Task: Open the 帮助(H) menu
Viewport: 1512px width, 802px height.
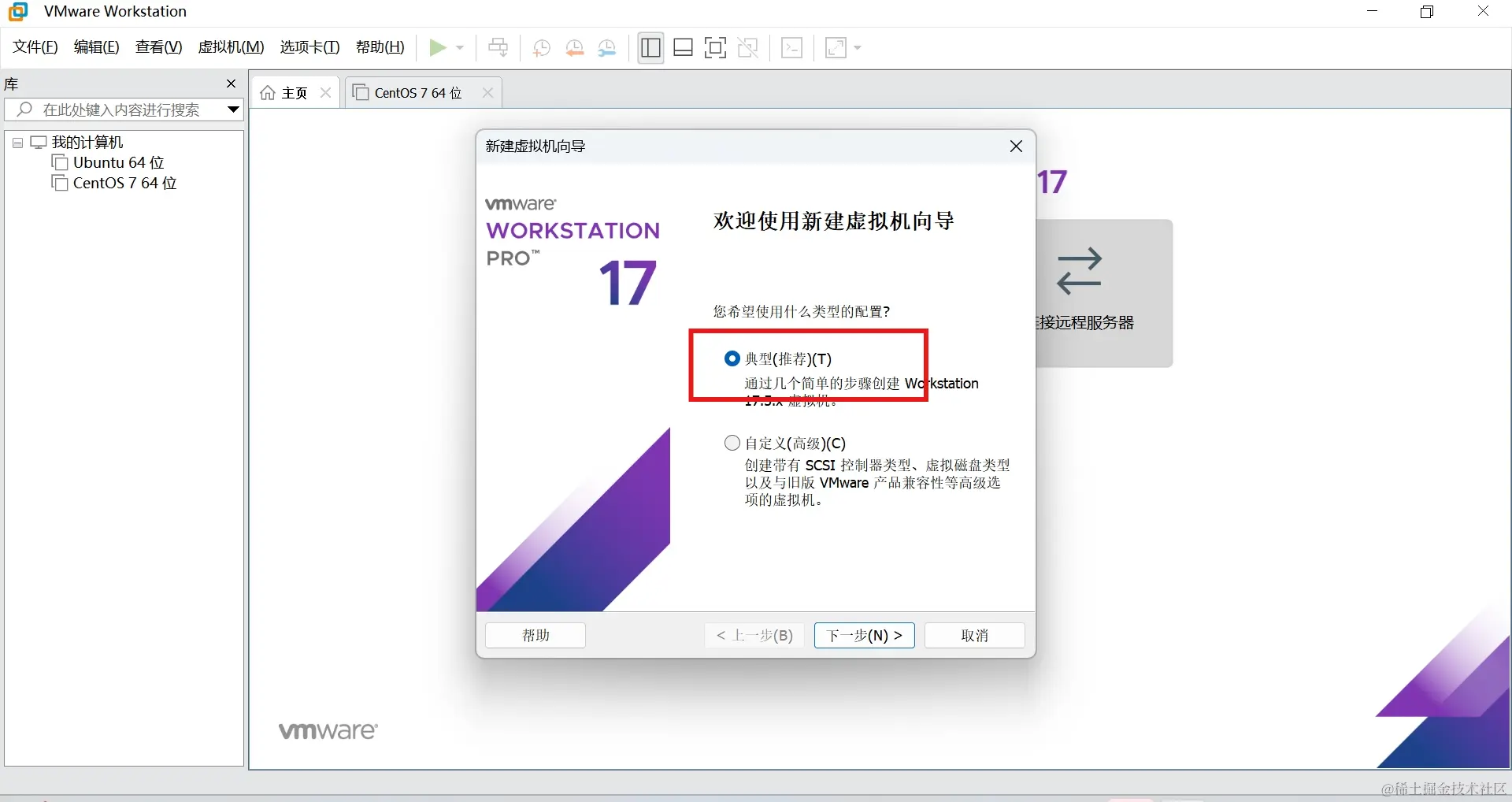Action: coord(380,47)
